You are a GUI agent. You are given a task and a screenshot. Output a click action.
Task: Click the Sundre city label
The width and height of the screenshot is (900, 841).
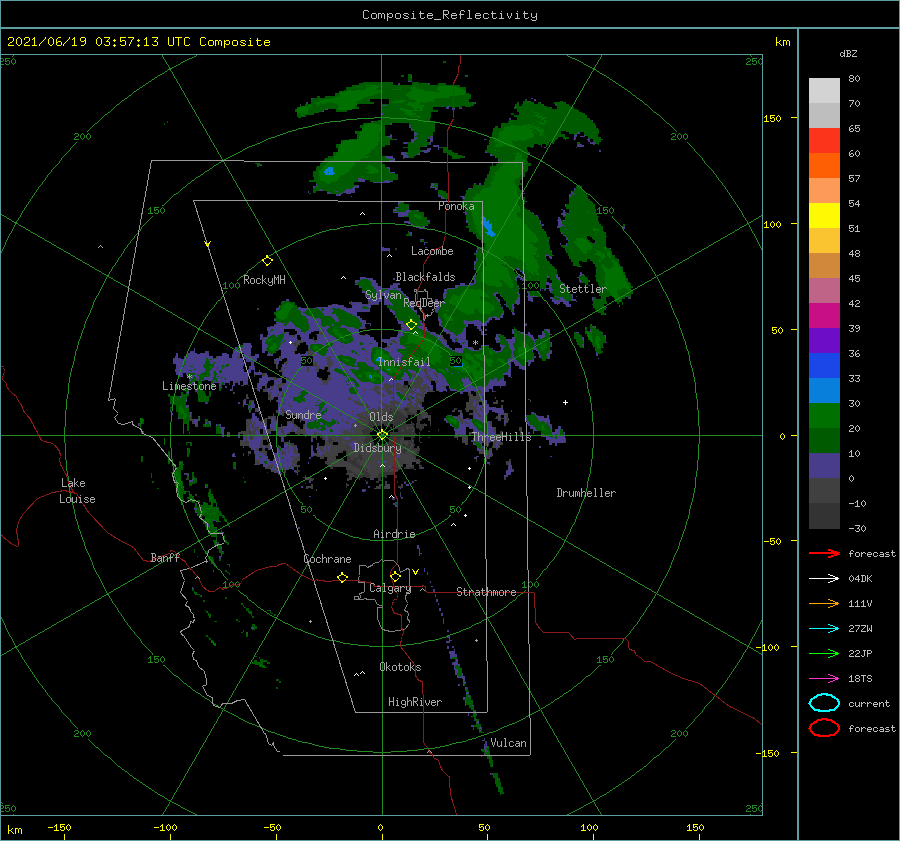coord(303,414)
